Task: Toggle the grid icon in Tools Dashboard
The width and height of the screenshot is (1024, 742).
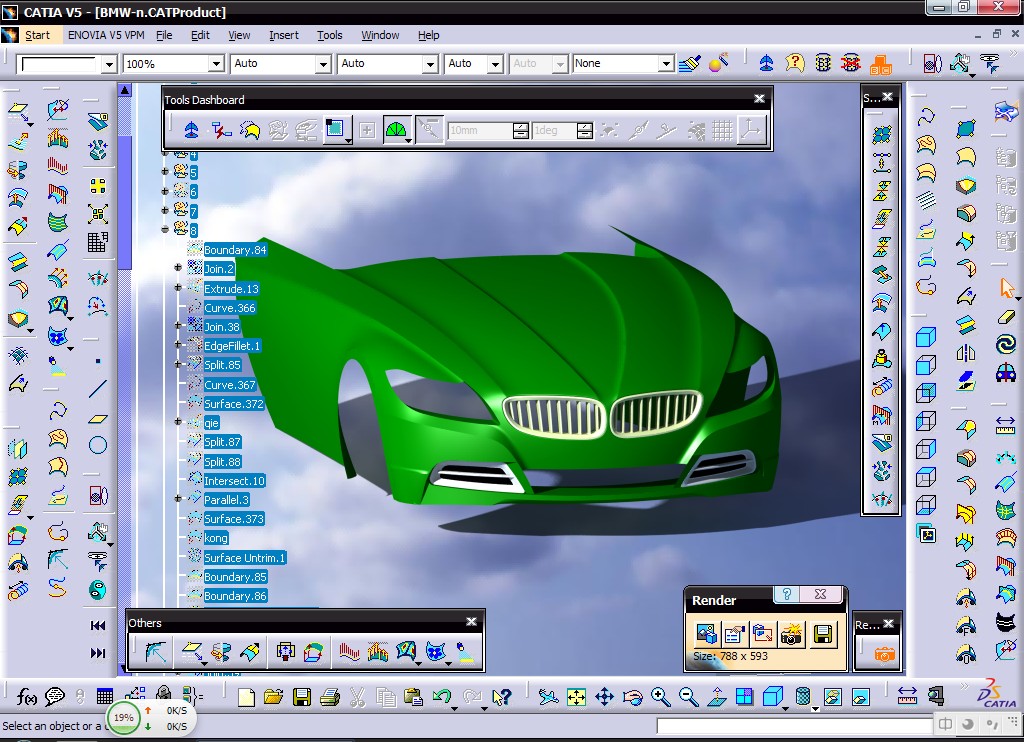Action: [x=722, y=130]
